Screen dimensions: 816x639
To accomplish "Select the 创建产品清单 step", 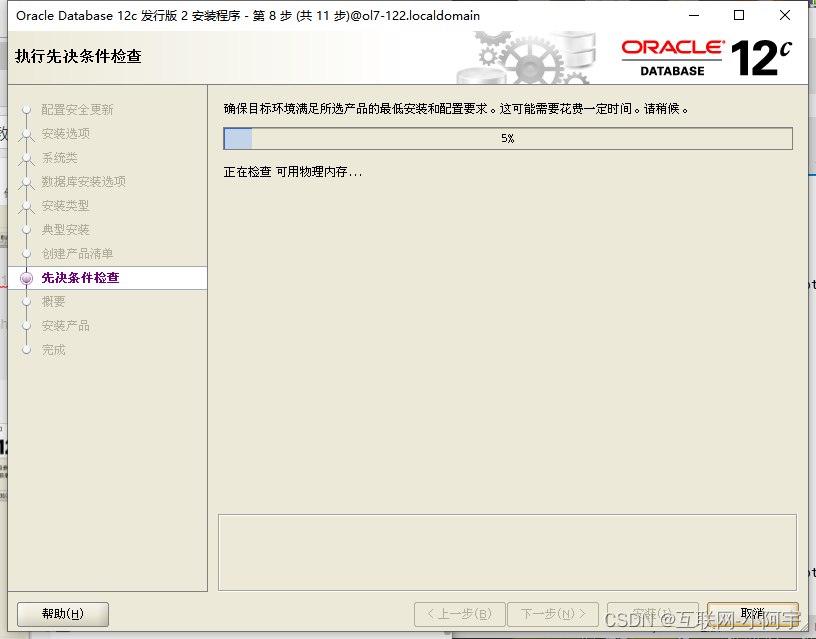I will coord(77,253).
